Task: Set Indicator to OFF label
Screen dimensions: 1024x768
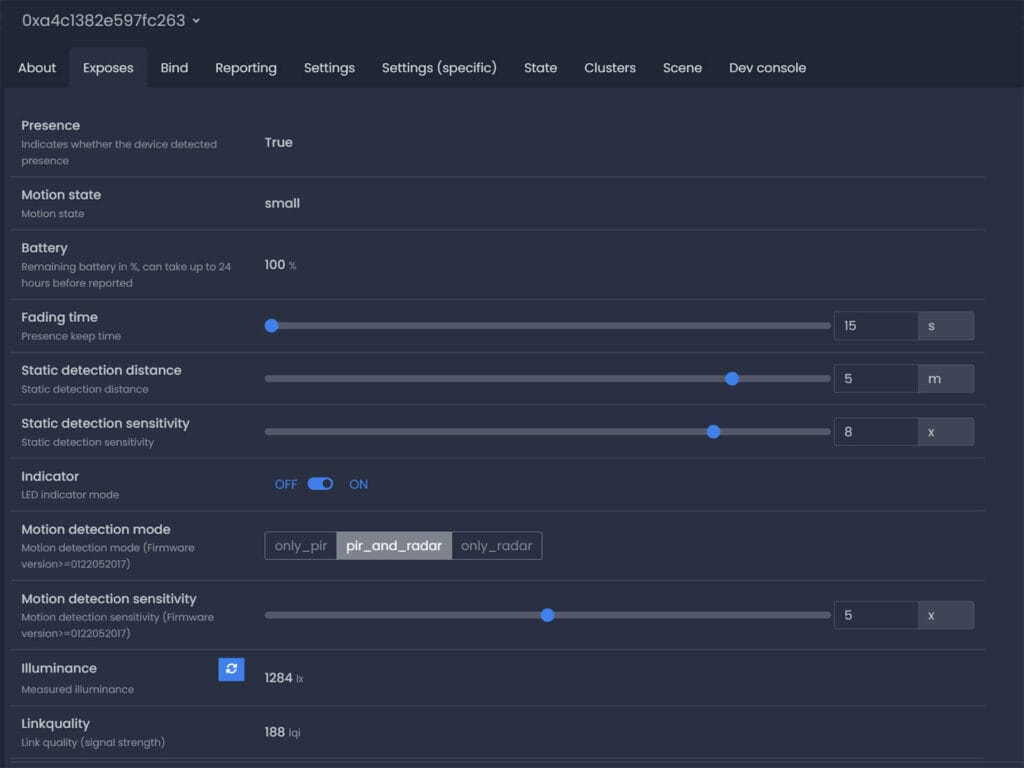Action: click(286, 484)
